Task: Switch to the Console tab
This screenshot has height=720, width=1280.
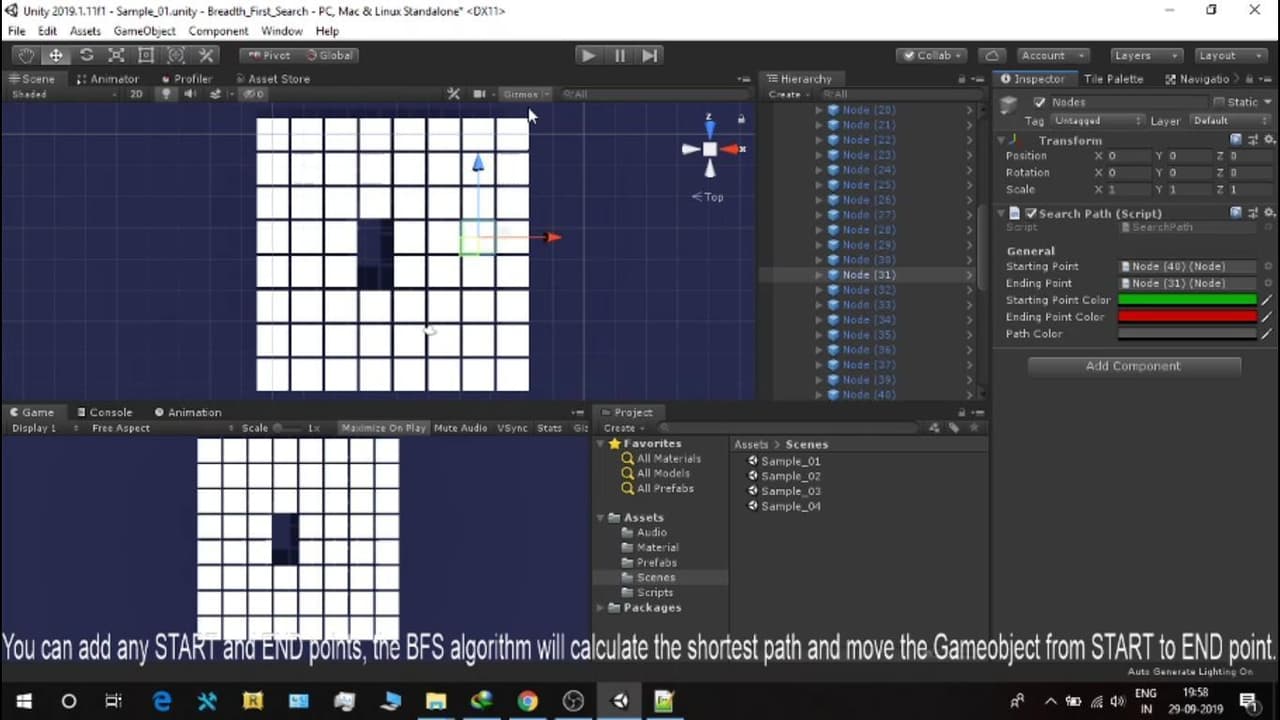Action: point(104,412)
